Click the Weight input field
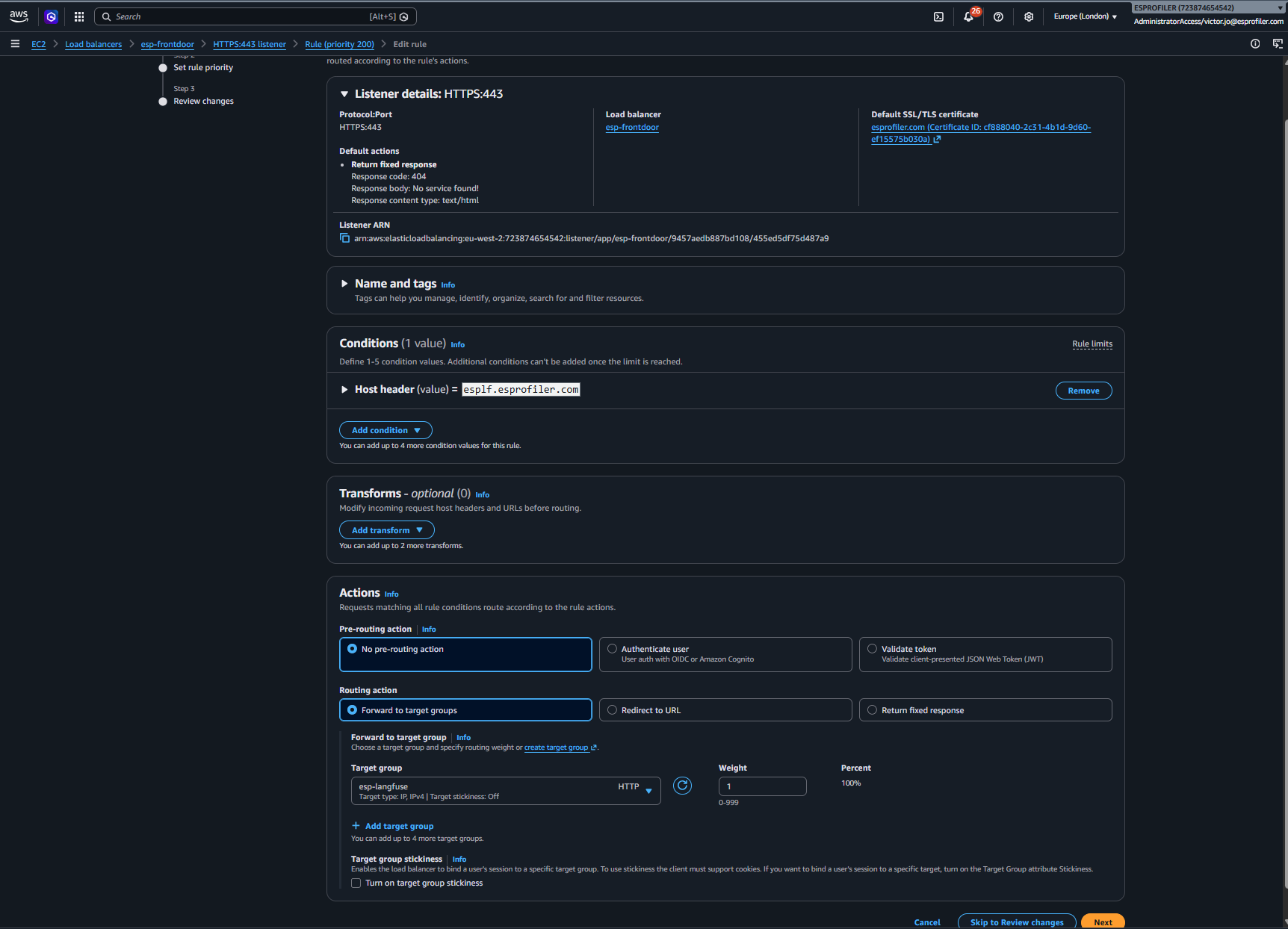 point(762,786)
